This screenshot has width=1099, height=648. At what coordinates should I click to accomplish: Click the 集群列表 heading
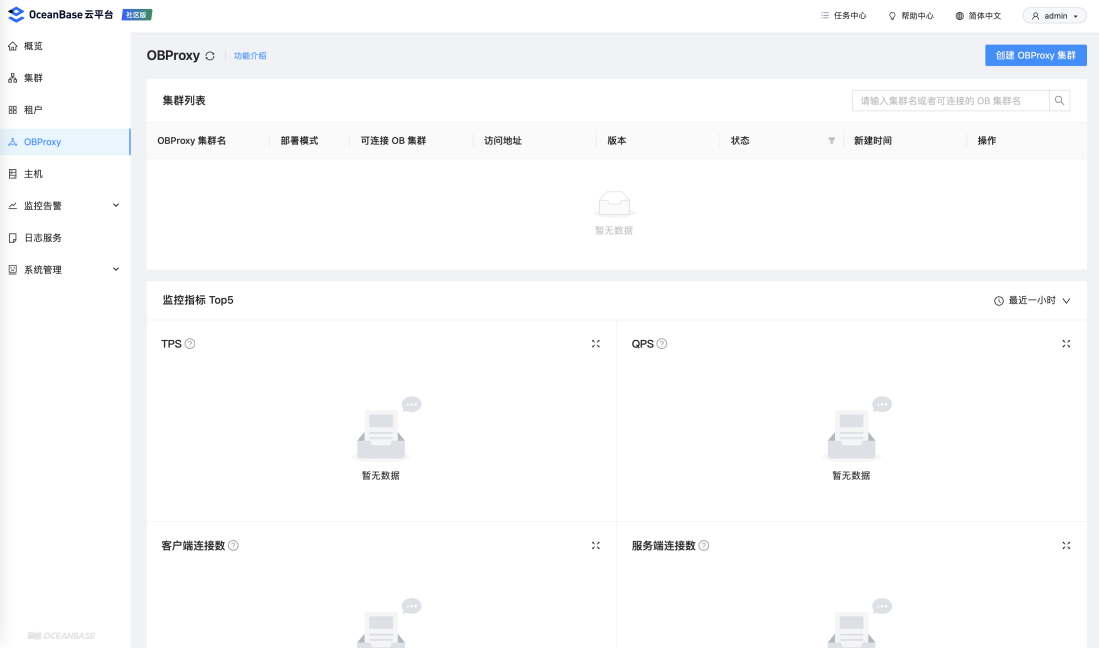[184, 101]
